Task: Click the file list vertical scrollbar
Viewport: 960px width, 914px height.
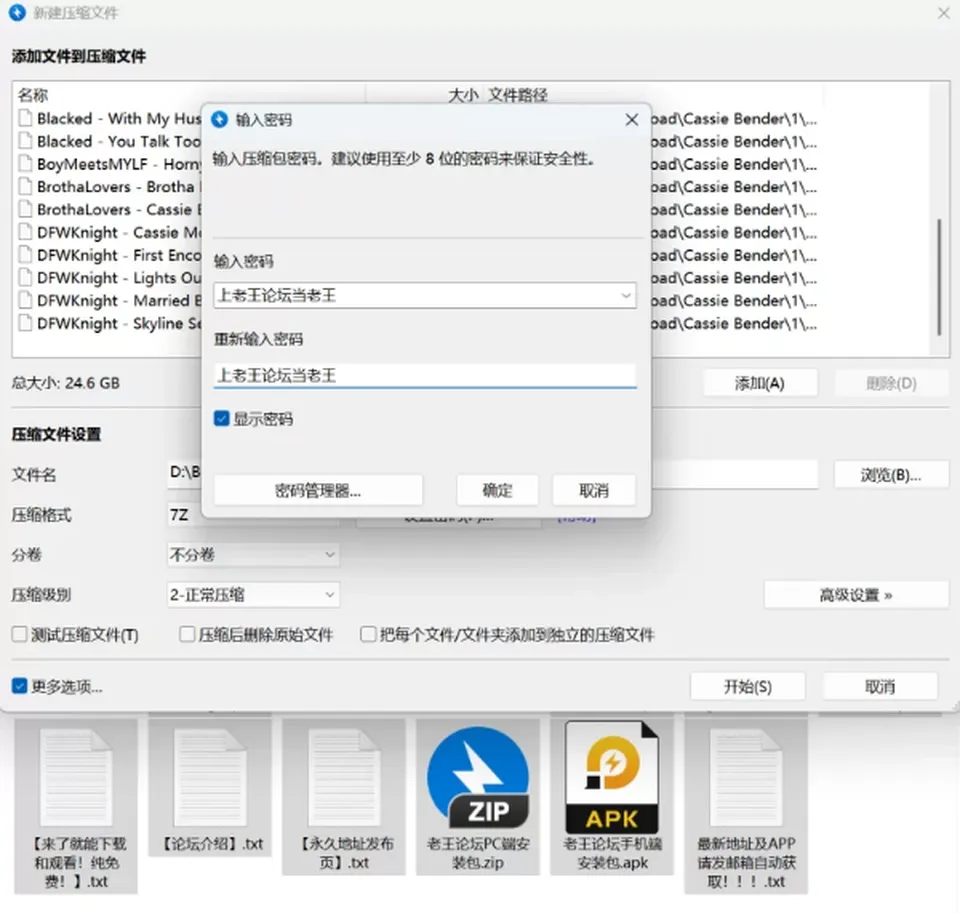Action: 939,277
